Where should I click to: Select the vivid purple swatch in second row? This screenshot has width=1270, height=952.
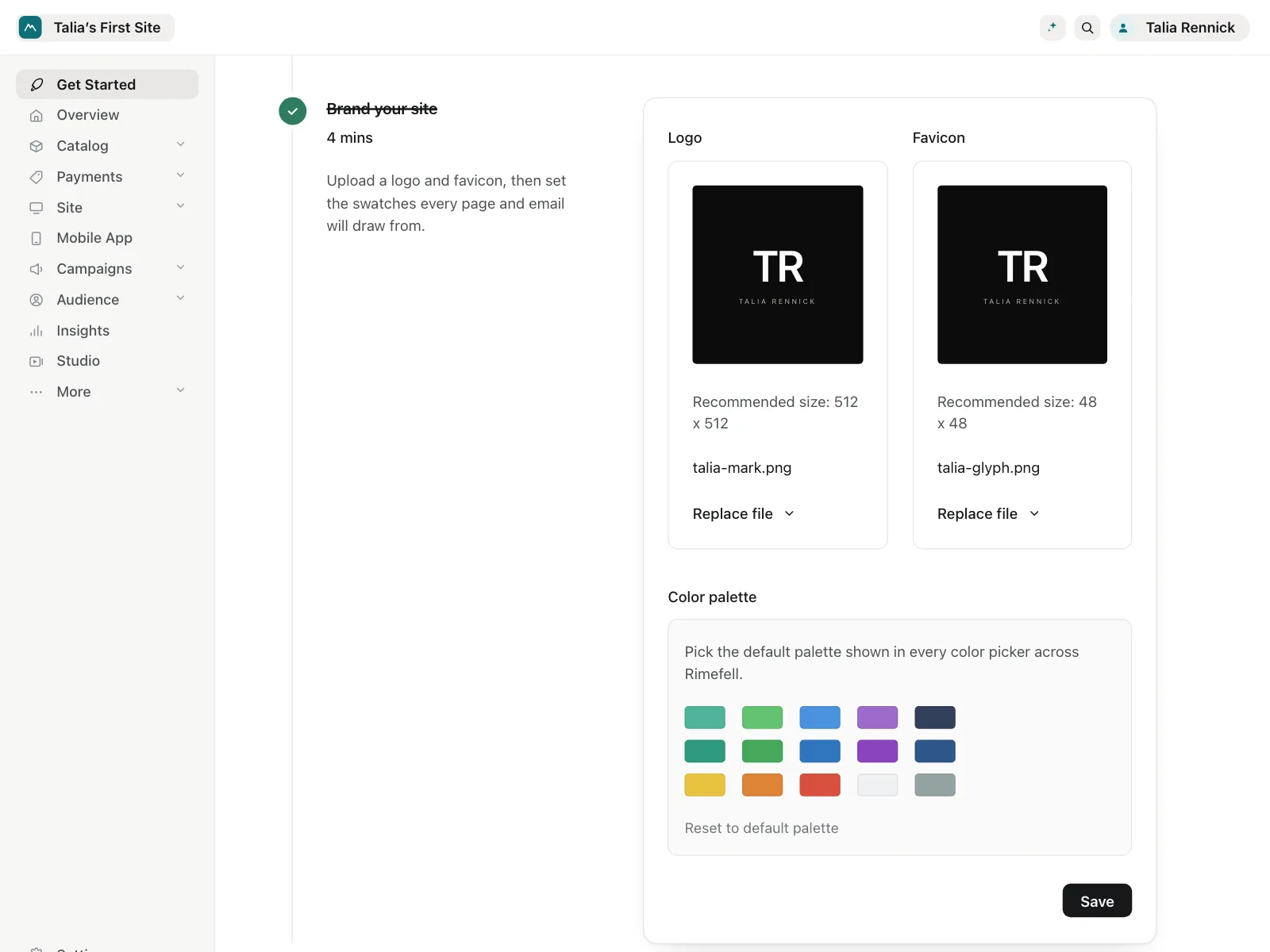(x=877, y=751)
